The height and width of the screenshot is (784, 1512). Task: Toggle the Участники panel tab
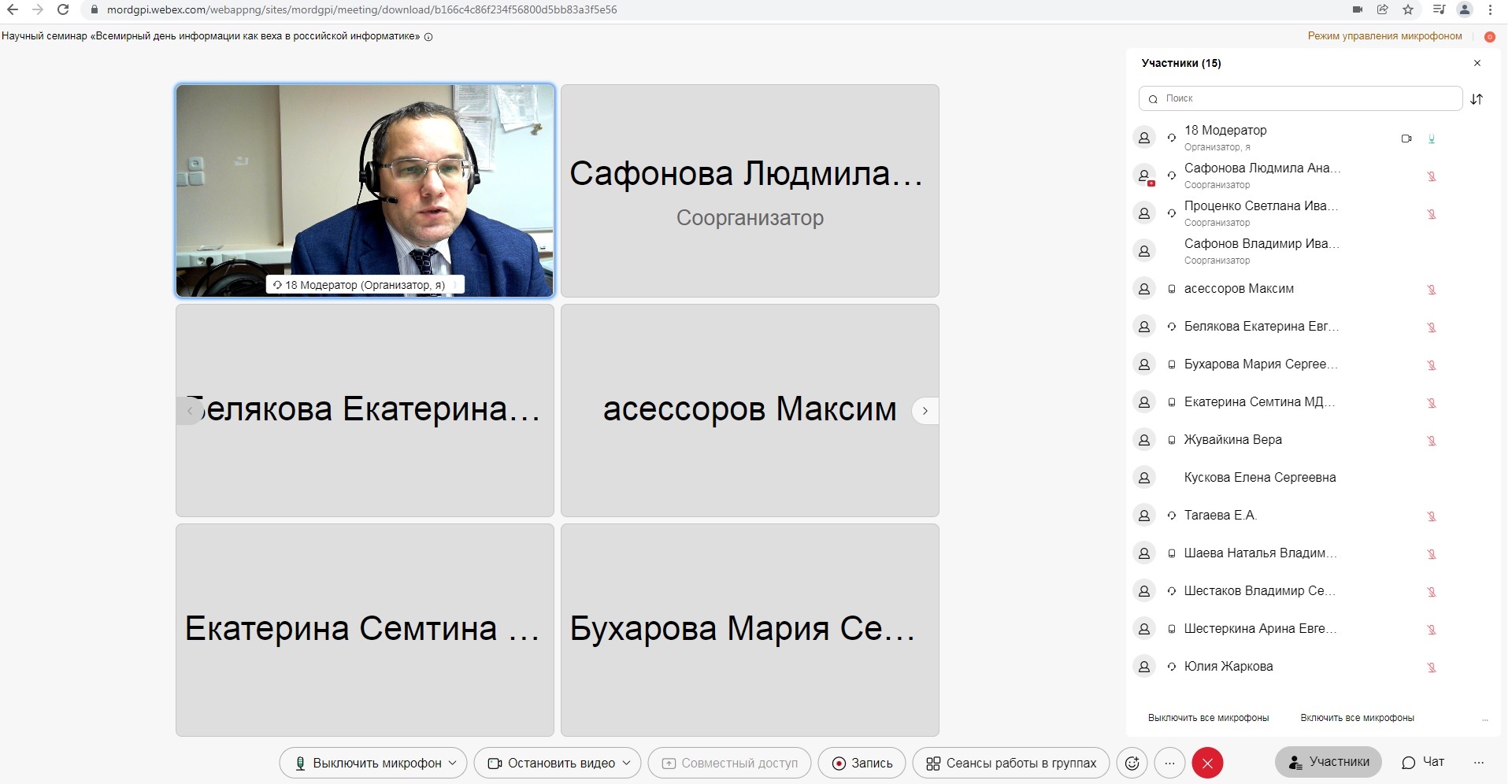(1329, 762)
